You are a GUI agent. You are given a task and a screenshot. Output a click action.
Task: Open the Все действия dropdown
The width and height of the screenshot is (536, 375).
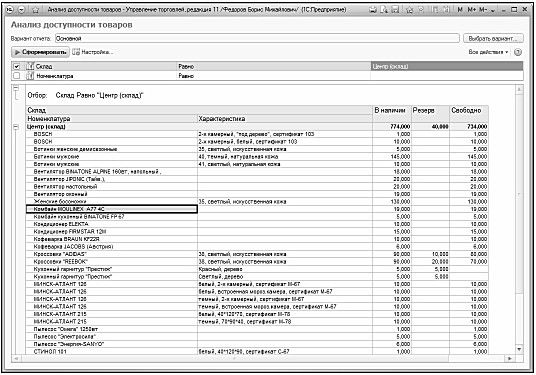(488, 52)
